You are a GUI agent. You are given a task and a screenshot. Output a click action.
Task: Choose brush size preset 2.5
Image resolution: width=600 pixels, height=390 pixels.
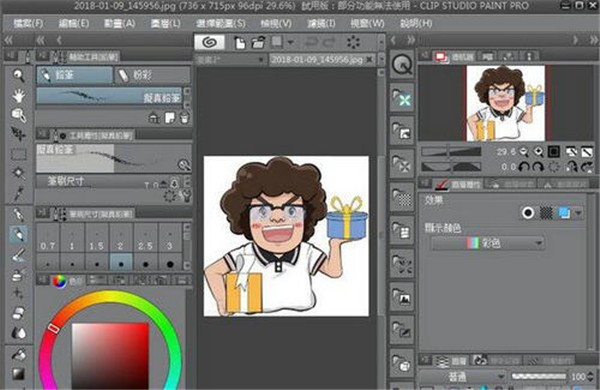coord(145,238)
